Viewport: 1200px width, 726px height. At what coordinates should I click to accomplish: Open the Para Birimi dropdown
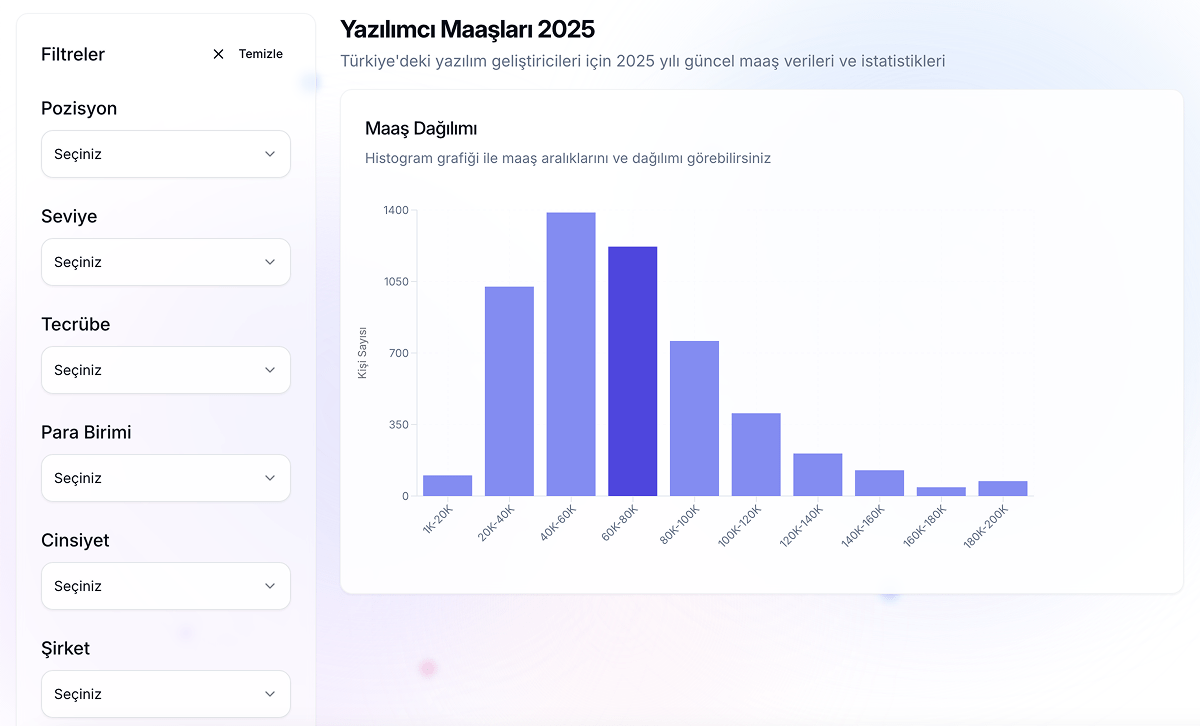pyautogui.click(x=165, y=478)
